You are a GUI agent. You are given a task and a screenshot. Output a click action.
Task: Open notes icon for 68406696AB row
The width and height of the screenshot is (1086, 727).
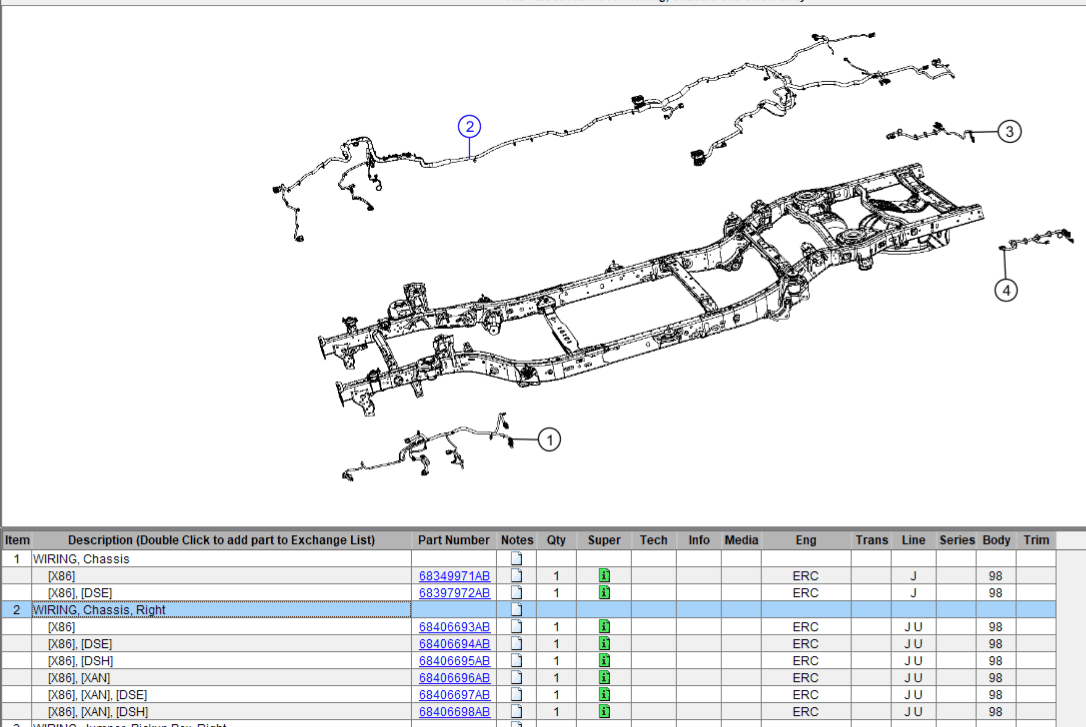tap(517, 677)
